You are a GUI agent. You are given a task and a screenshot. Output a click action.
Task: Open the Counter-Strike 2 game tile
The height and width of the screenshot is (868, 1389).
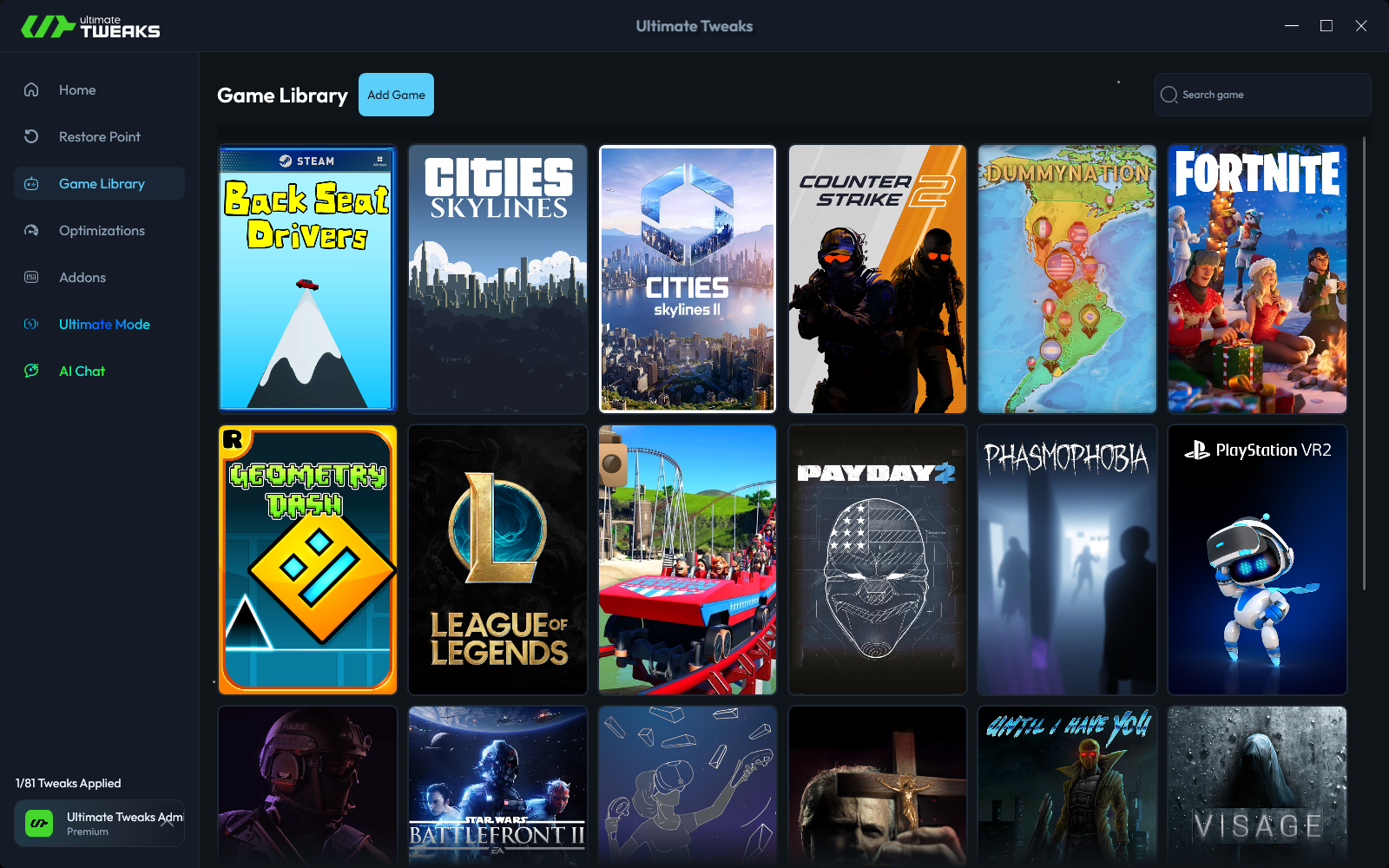(877, 279)
